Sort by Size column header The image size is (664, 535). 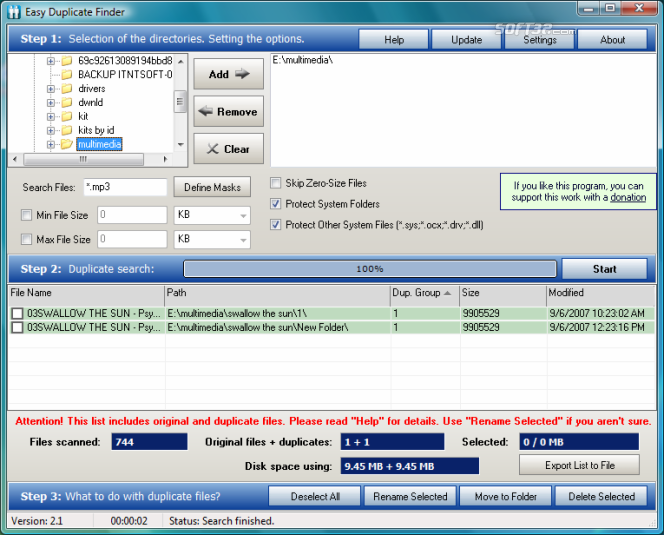click(x=503, y=293)
